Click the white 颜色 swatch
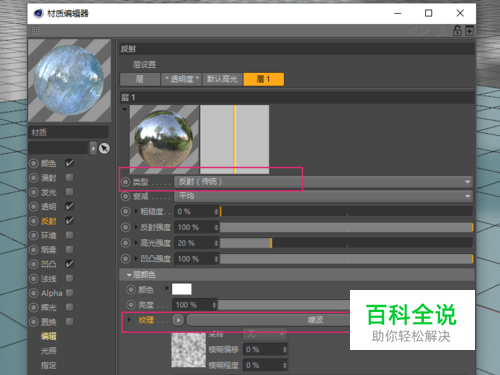The image size is (500, 375). 182,289
